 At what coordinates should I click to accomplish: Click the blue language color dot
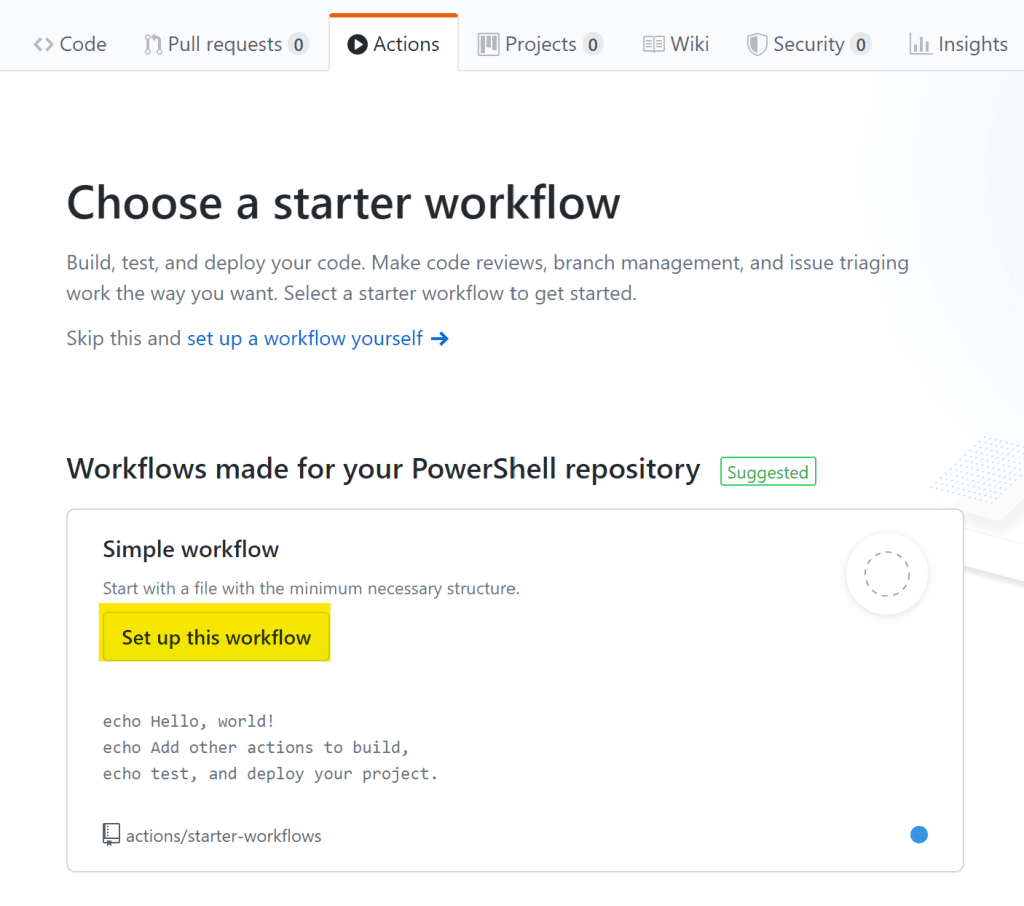click(x=919, y=834)
